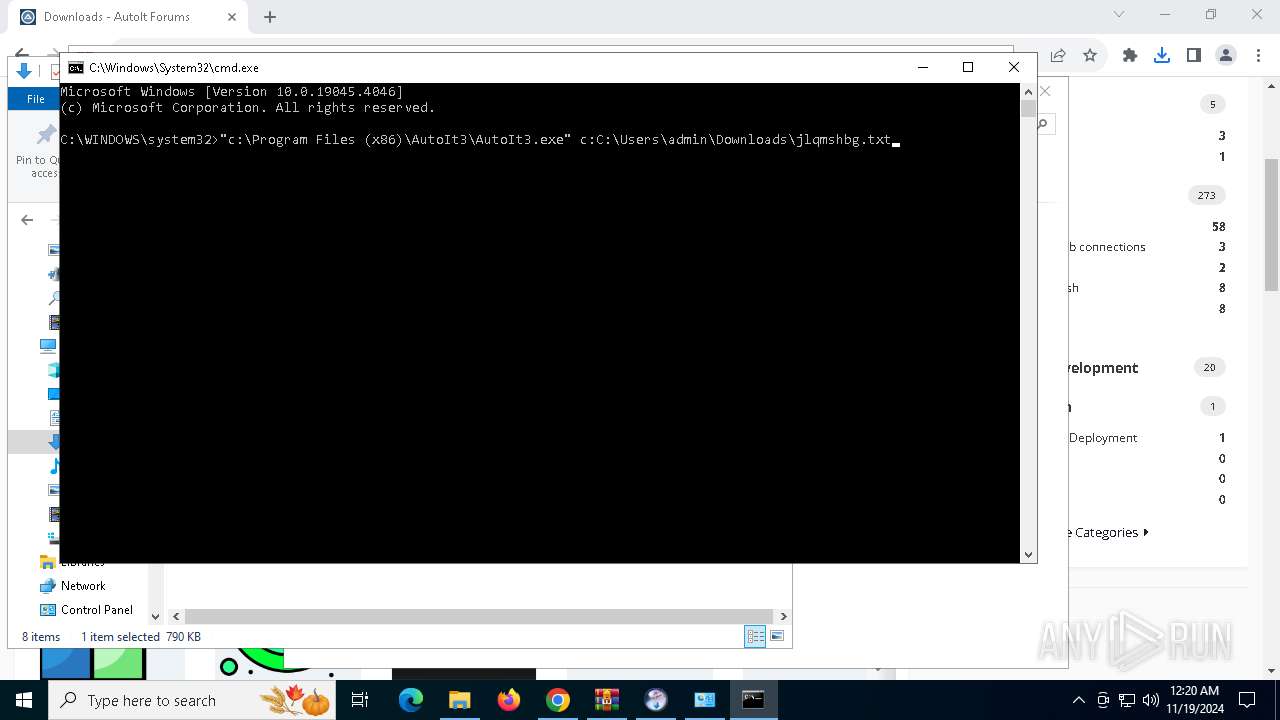The height and width of the screenshot is (720, 1280).
Task: Launch Microsoft Edge from the taskbar
Action: point(410,700)
